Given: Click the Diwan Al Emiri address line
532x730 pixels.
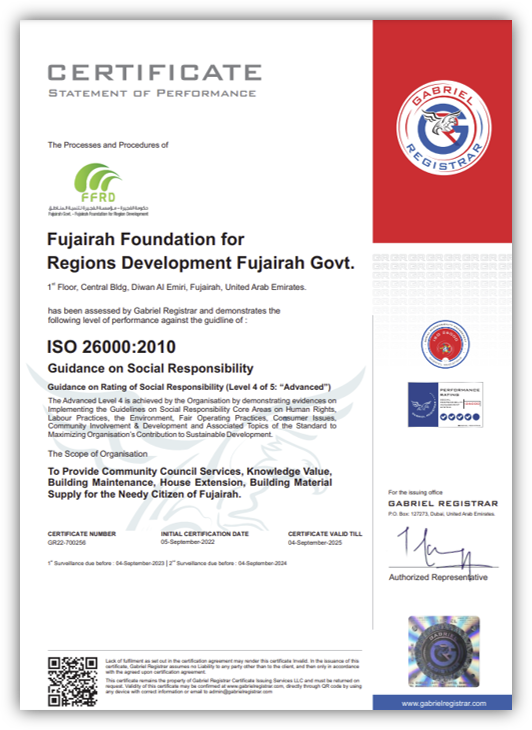Looking at the screenshot, I should point(177,287).
